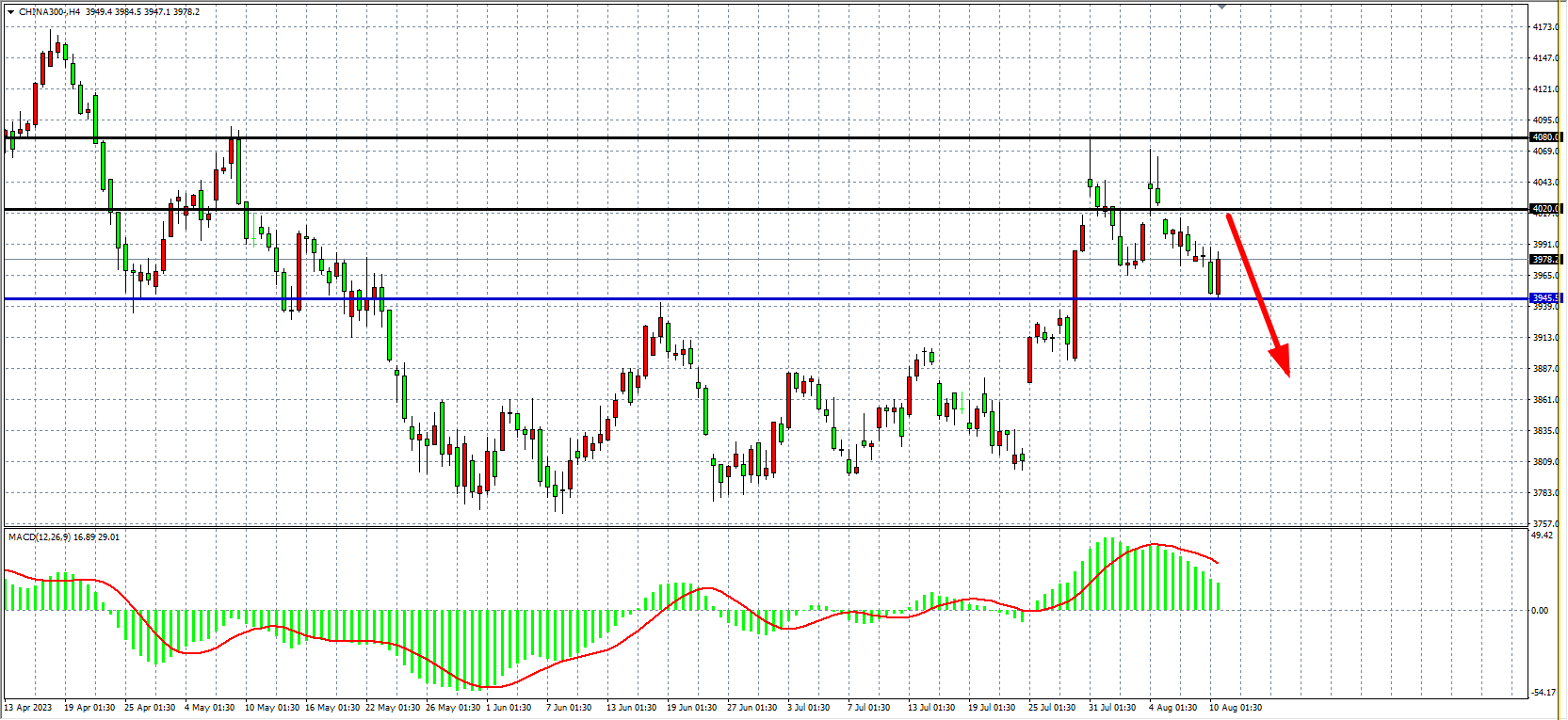The image size is (1568, 720).
Task: Open the dropdown arrow beside CHINA300 title
Action: click(x=10, y=12)
